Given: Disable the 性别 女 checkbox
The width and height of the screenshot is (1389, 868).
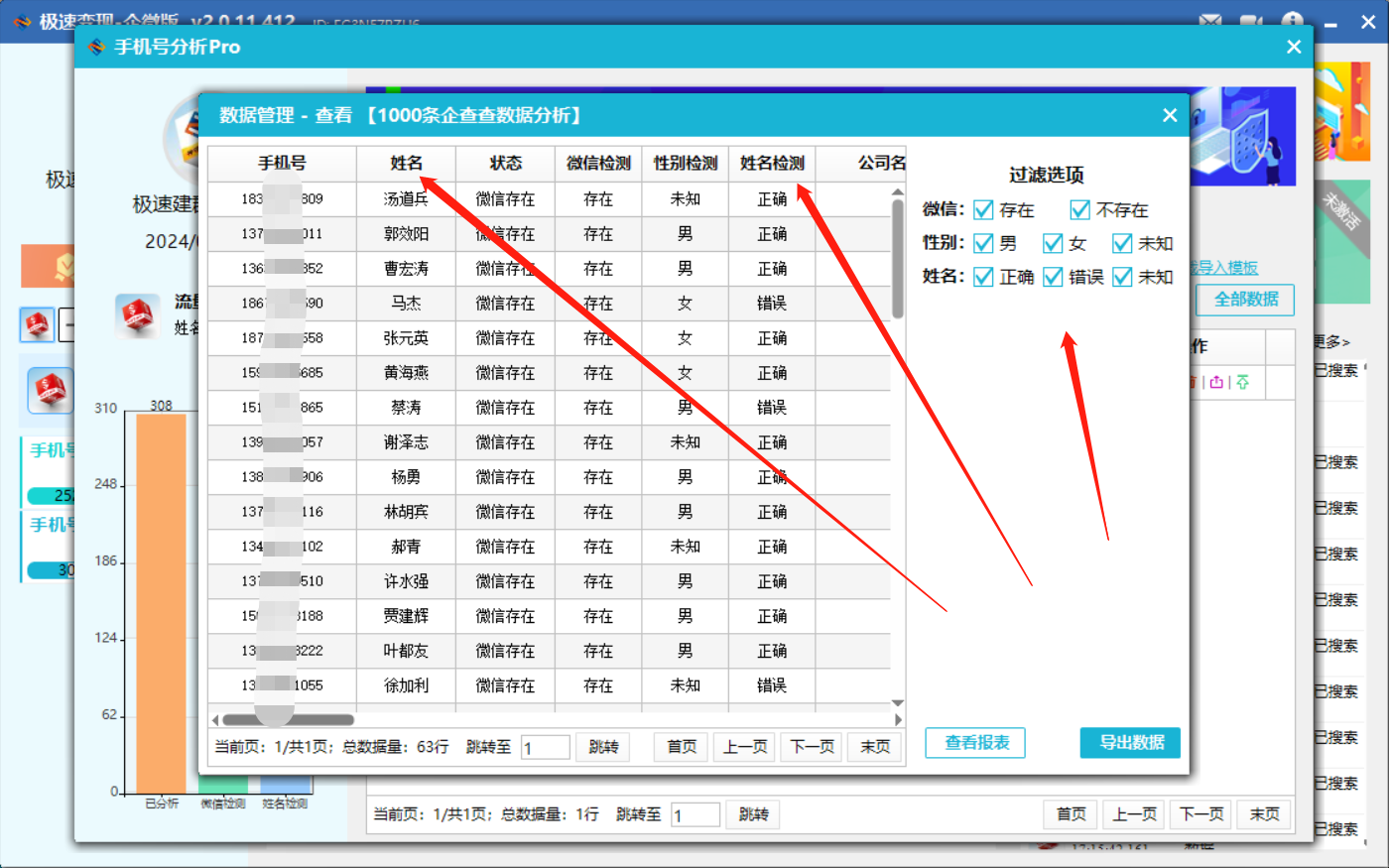Looking at the screenshot, I should pyautogui.click(x=1054, y=243).
